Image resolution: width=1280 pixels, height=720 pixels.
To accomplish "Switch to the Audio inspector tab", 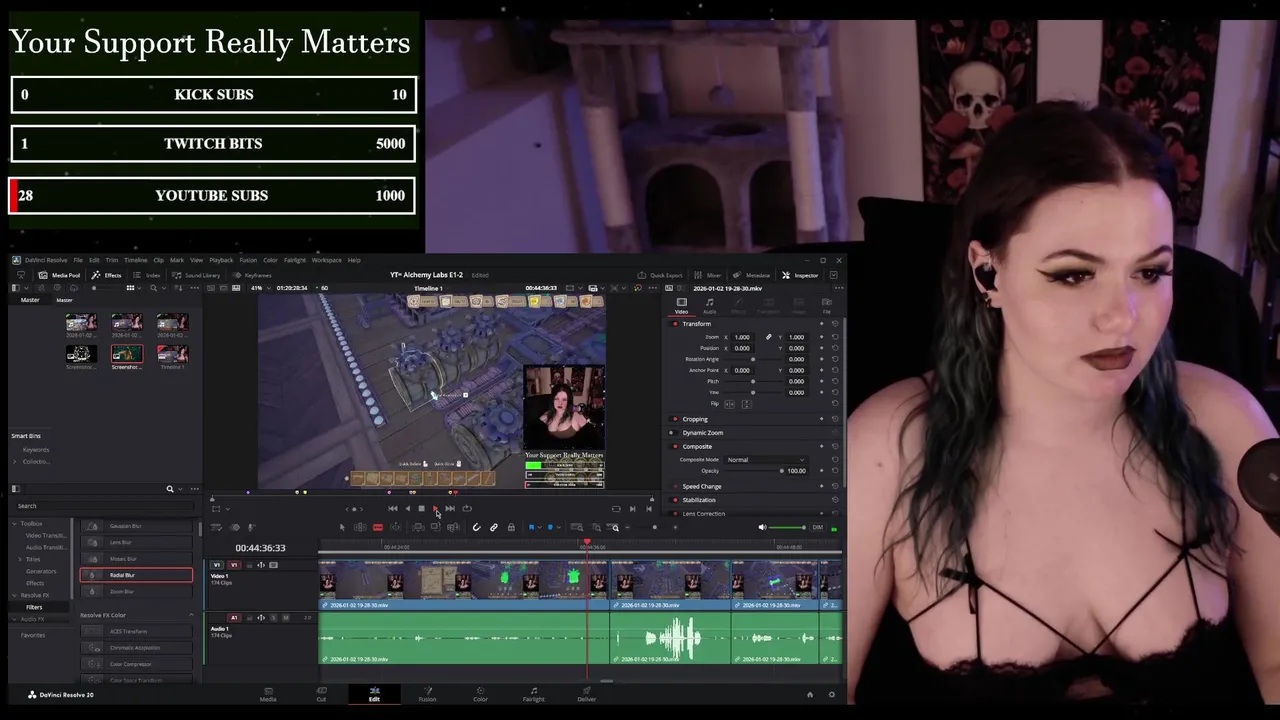I will point(709,304).
